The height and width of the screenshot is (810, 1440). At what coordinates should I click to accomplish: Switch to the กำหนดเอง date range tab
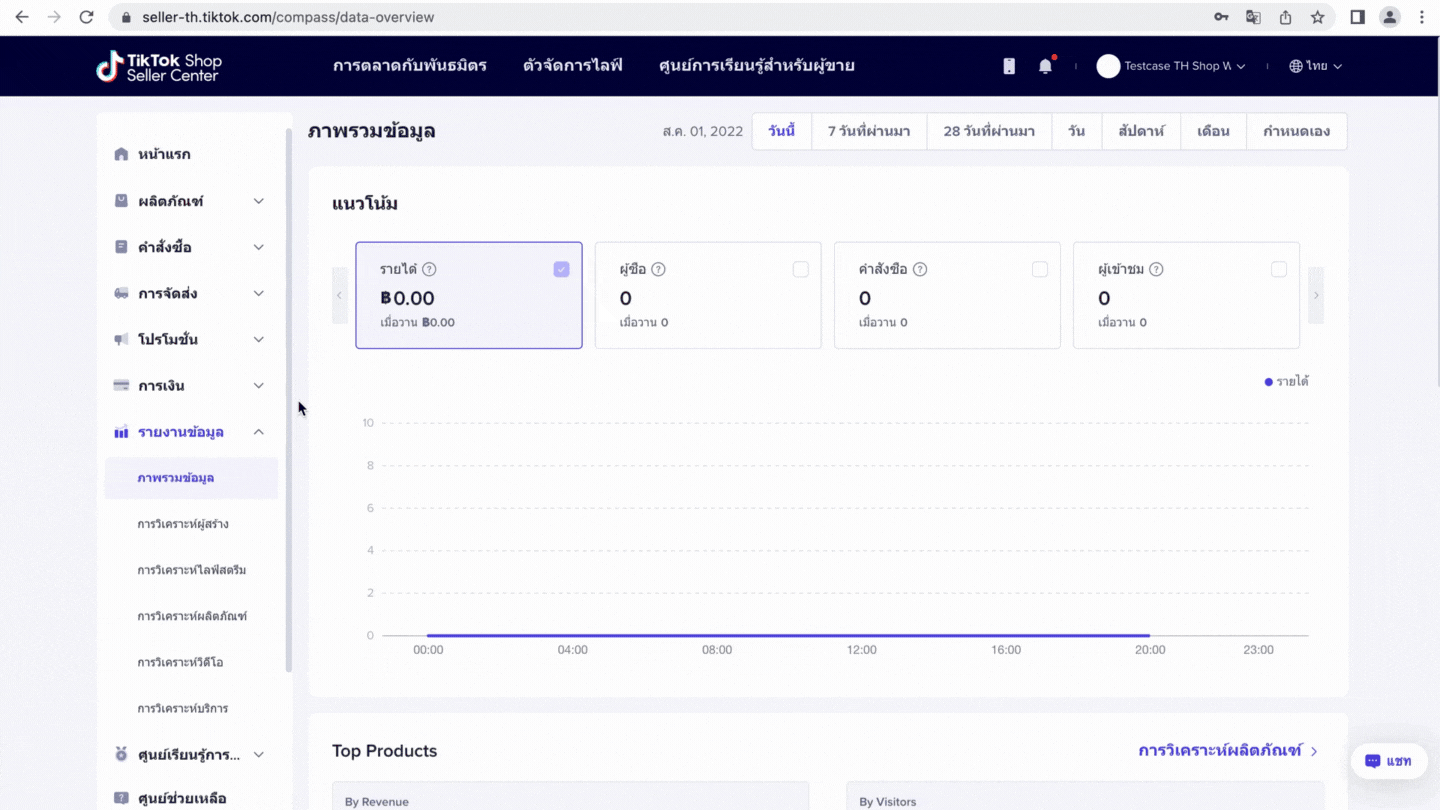pos(1296,131)
